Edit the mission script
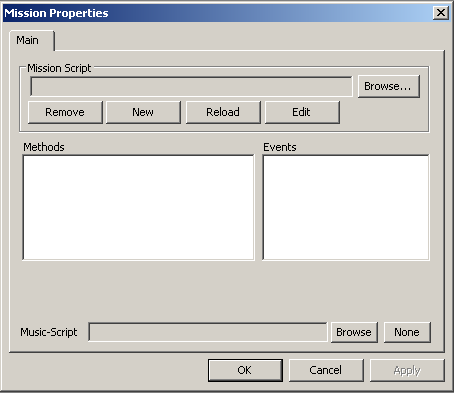Image resolution: width=454 pixels, height=393 pixels. pos(302,112)
